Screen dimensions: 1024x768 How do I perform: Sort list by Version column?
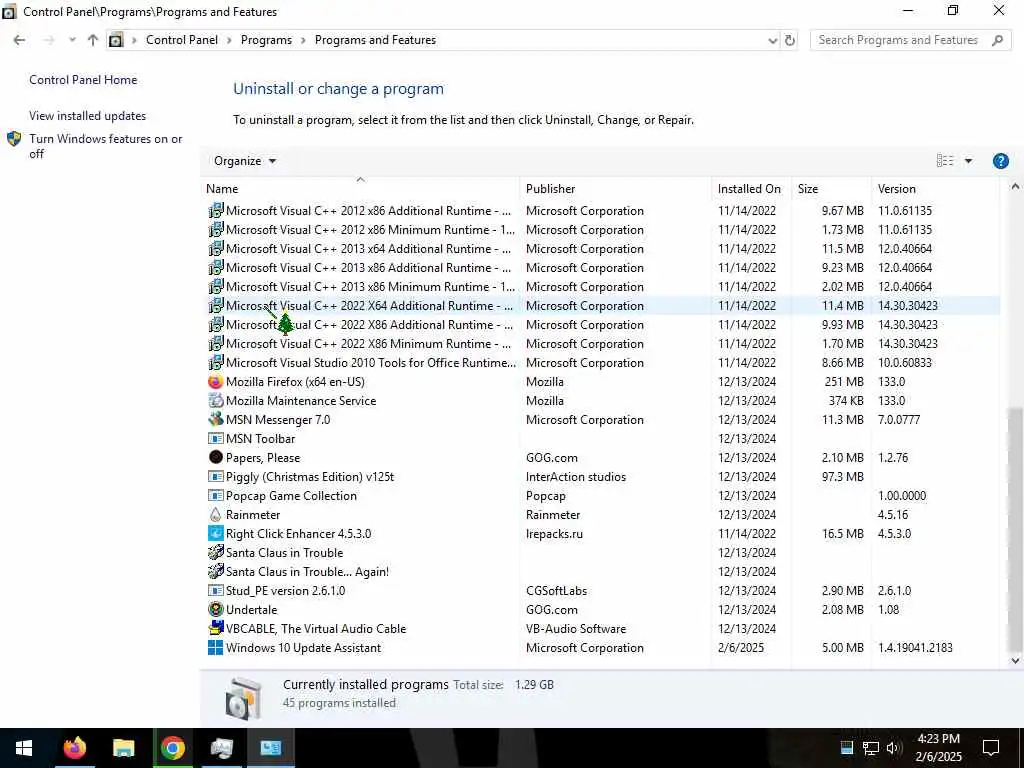point(935,189)
